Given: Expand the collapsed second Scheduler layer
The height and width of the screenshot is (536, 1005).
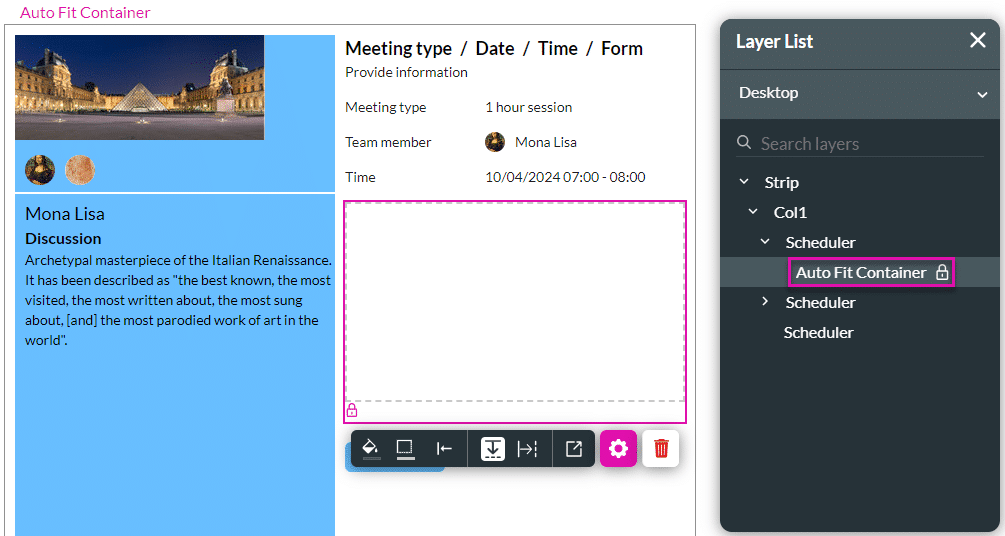Looking at the screenshot, I should [765, 302].
